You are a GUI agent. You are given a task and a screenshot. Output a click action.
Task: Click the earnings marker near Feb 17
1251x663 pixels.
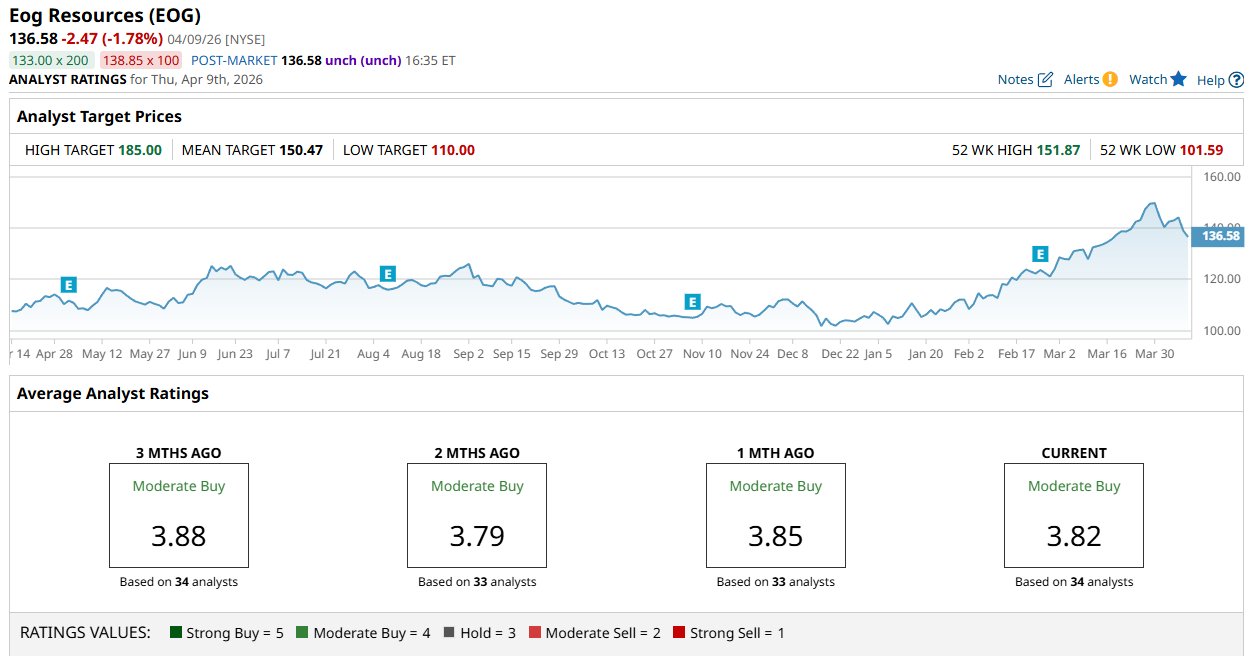pos(1040,254)
